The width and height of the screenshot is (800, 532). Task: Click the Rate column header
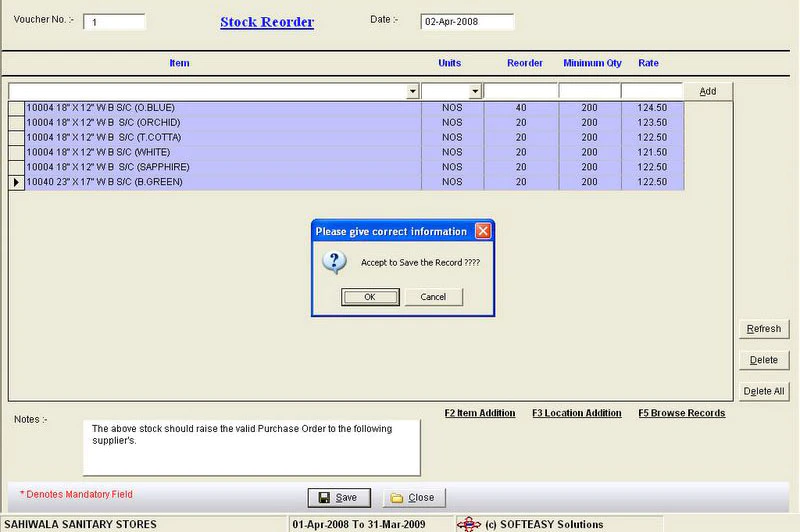point(648,63)
